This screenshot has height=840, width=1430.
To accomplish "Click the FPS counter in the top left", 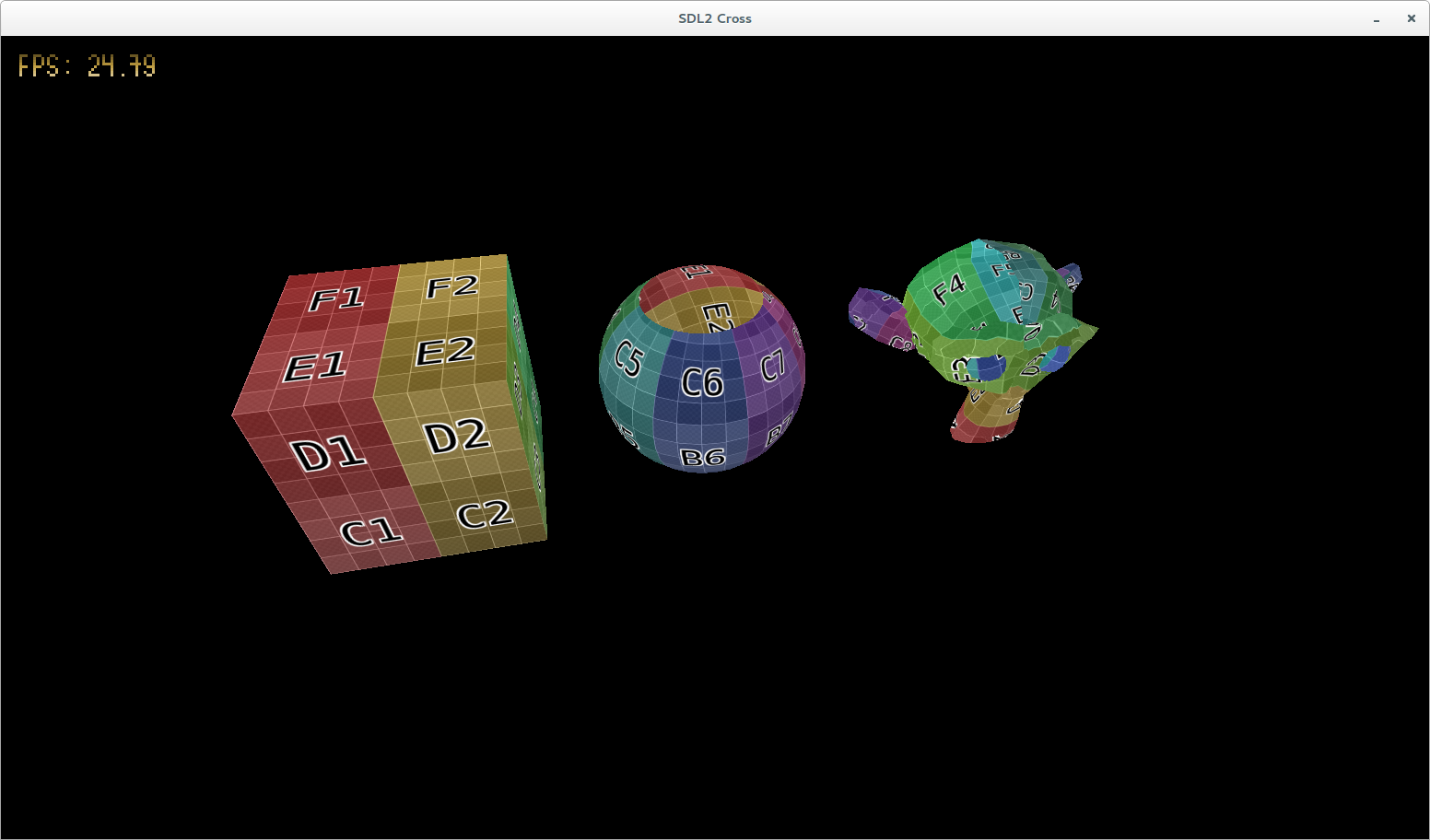I will pyautogui.click(x=88, y=65).
